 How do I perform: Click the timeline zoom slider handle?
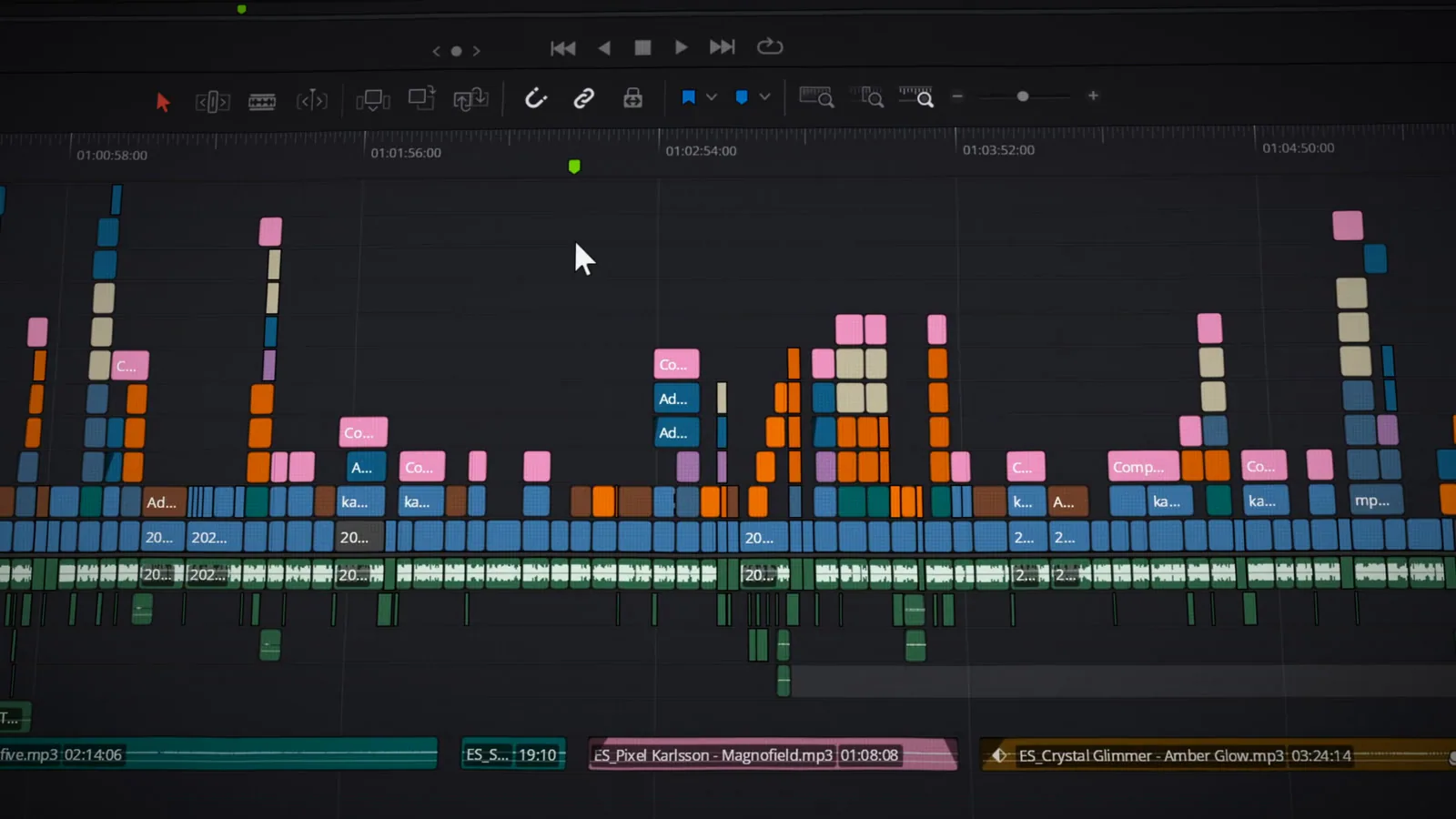1023,96
